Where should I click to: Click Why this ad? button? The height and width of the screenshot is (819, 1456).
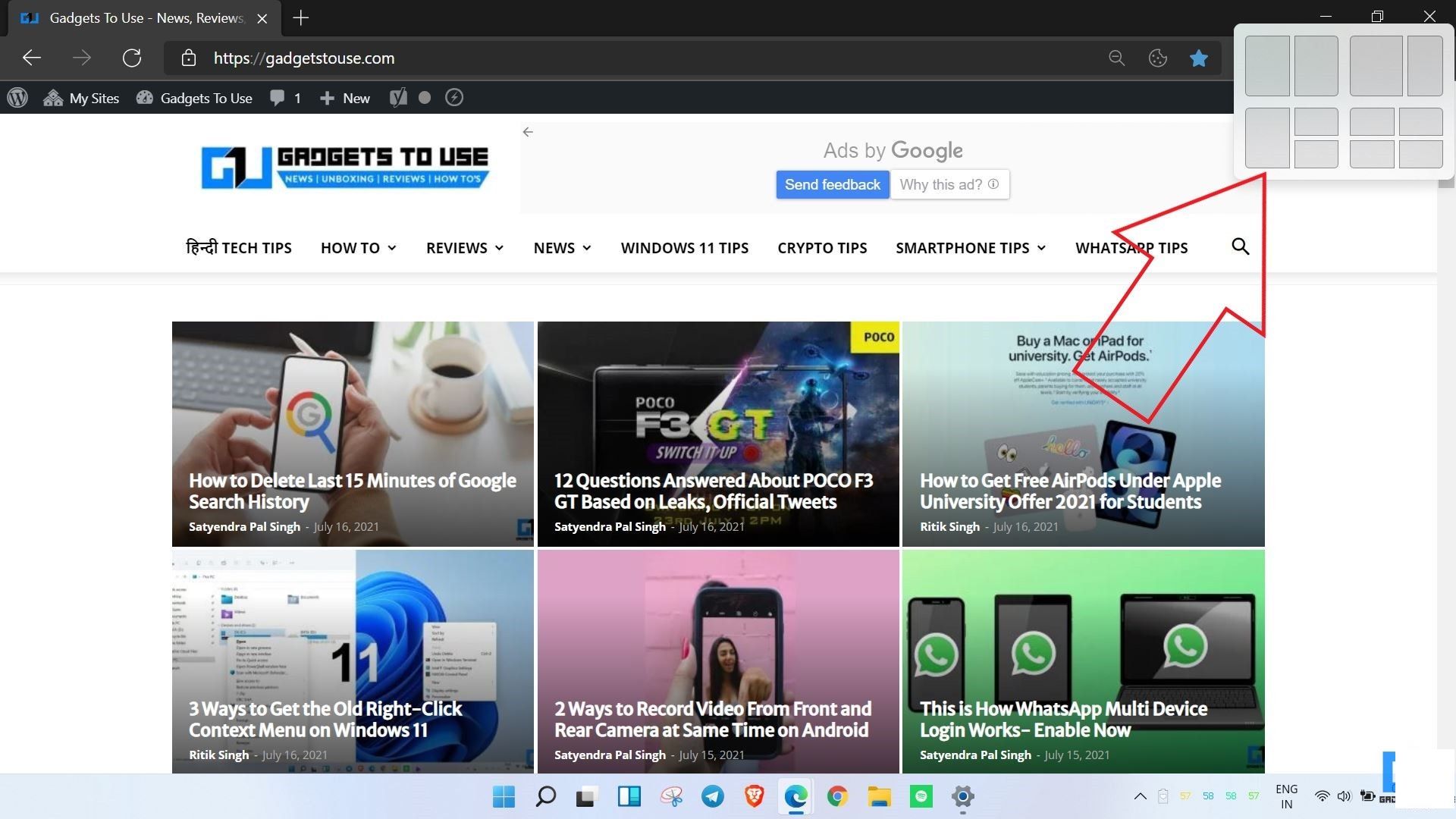(x=949, y=184)
